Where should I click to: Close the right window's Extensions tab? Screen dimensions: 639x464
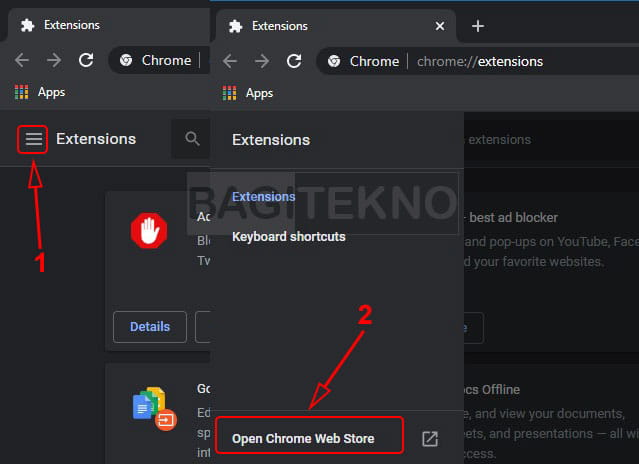pyautogui.click(x=440, y=26)
